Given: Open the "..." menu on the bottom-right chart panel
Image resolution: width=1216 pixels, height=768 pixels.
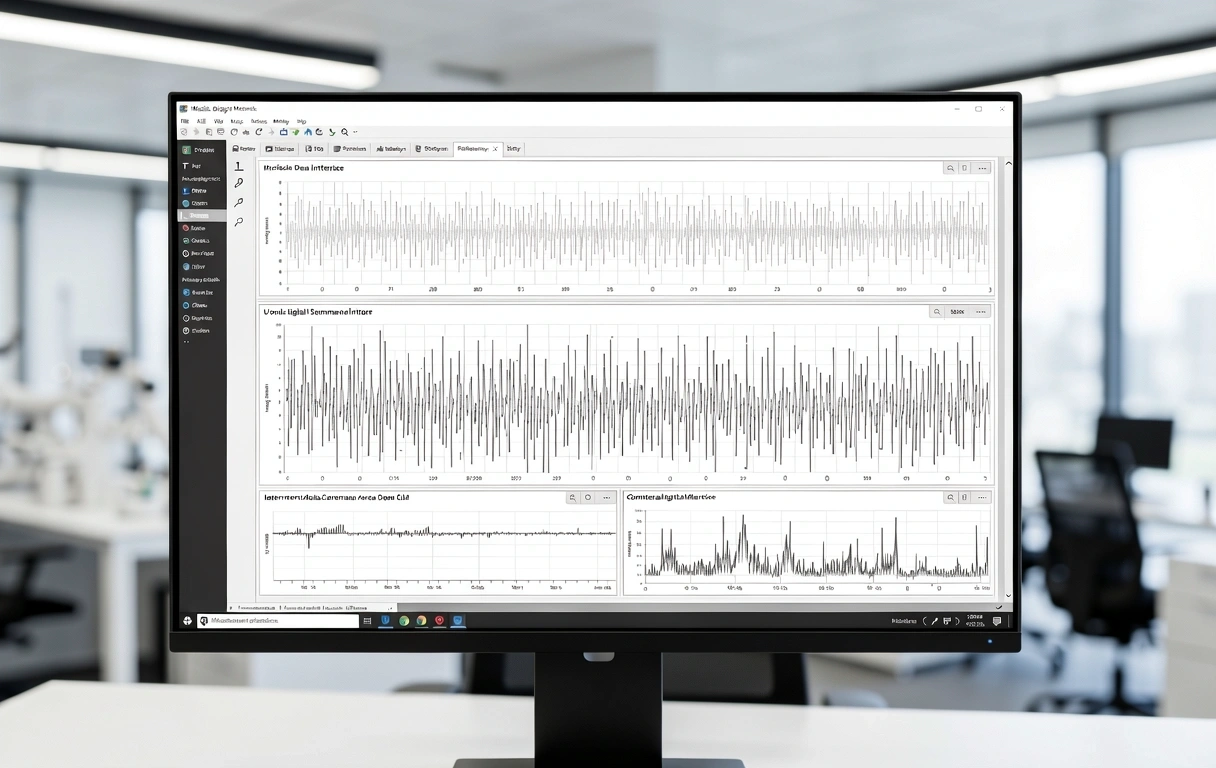Looking at the screenshot, I should (982, 497).
